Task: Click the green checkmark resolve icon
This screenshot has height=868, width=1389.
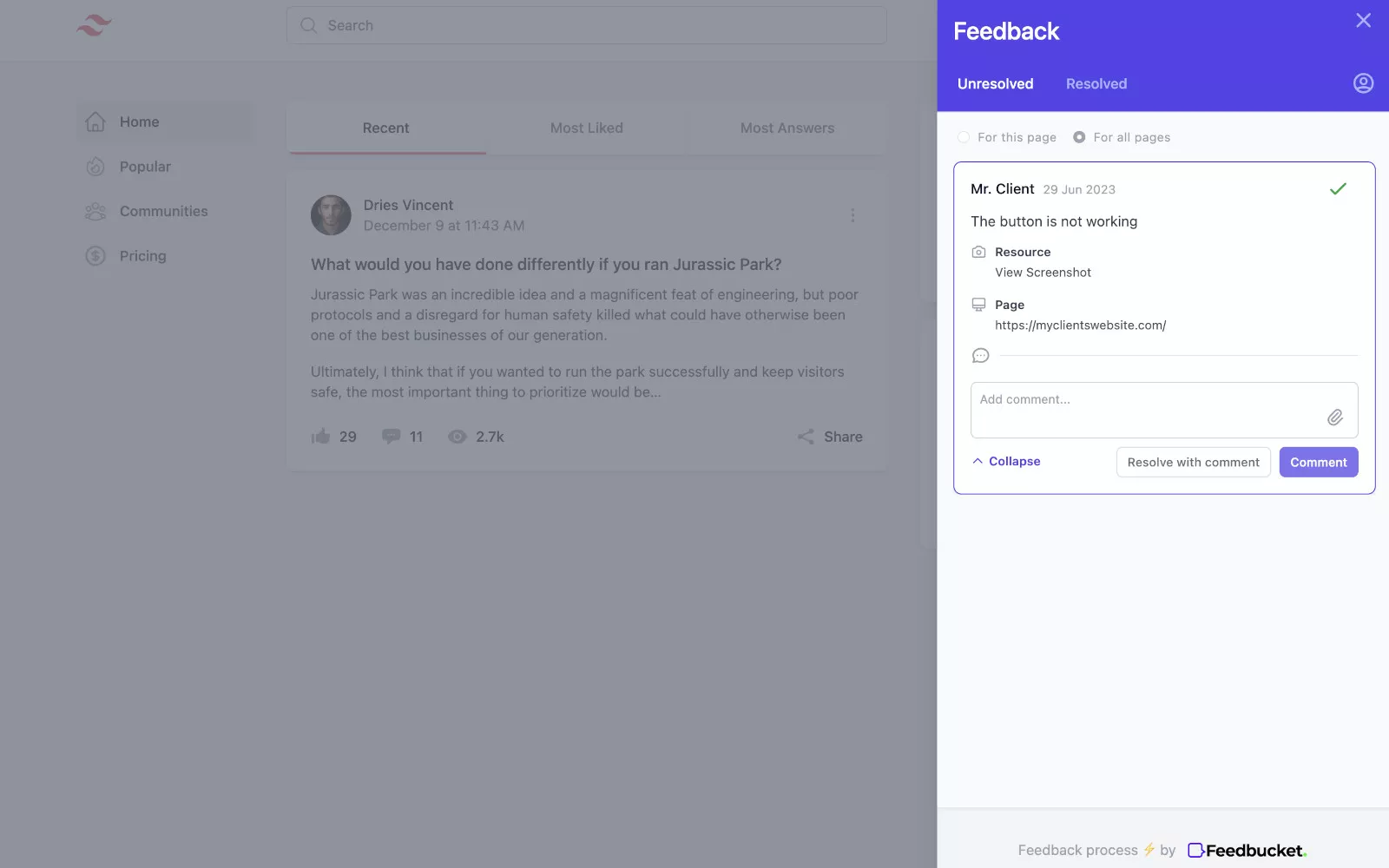Action: (1338, 189)
